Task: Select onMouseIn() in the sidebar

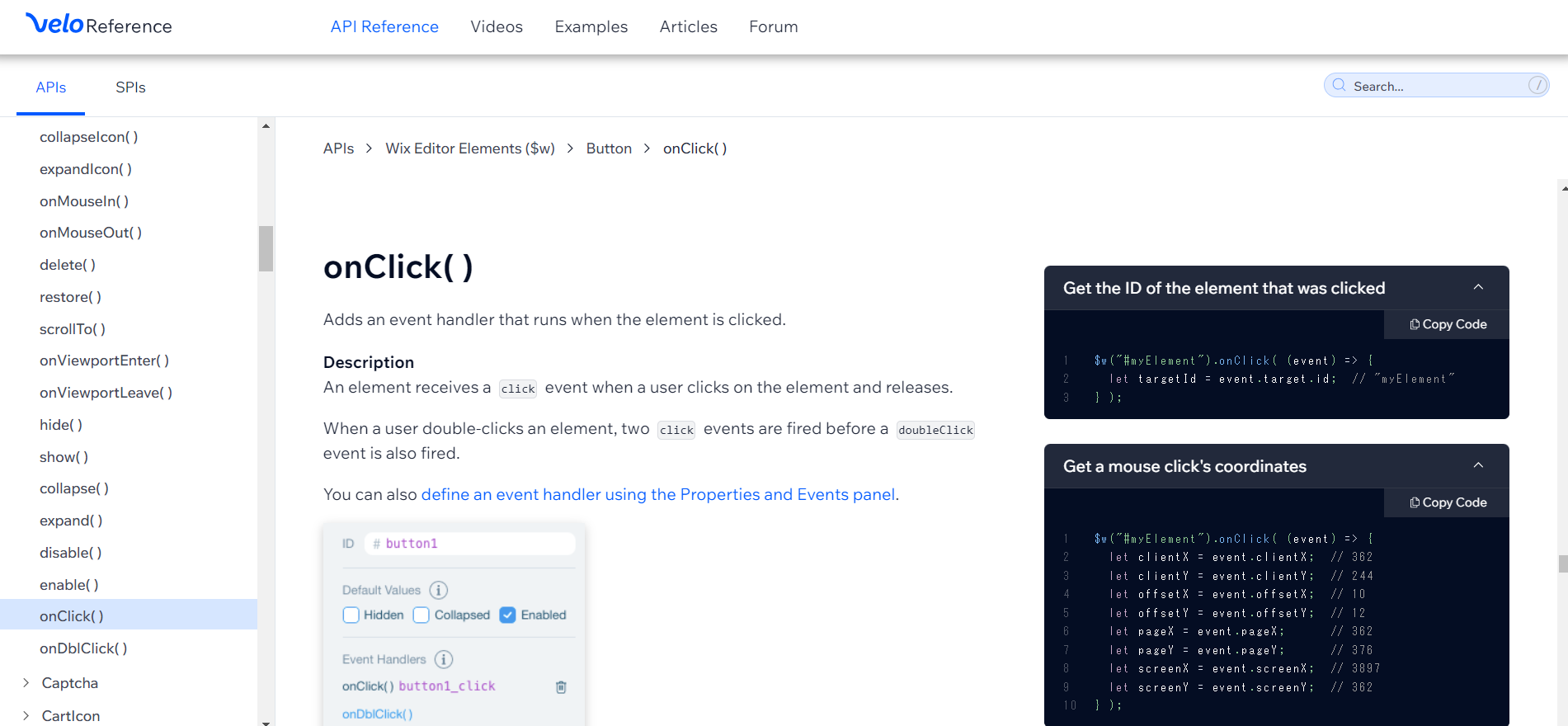Action: [x=84, y=201]
